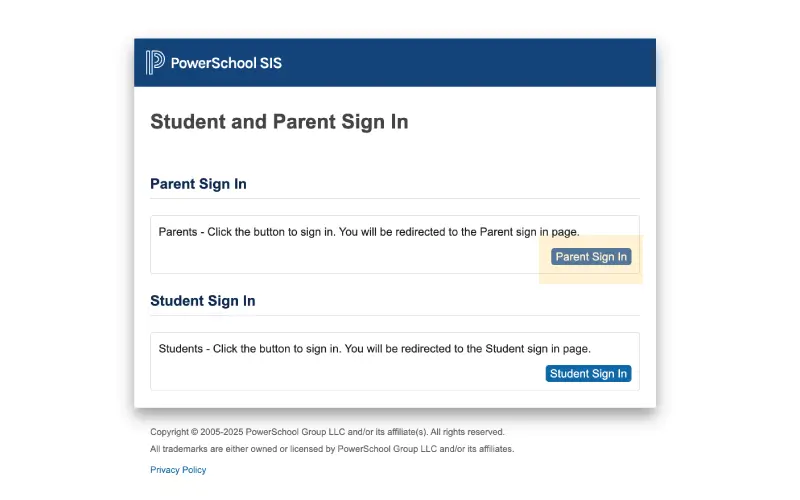Click the copyright PowerSchool Group LLC line
Viewport: 800px width, 500px height.
click(x=327, y=432)
